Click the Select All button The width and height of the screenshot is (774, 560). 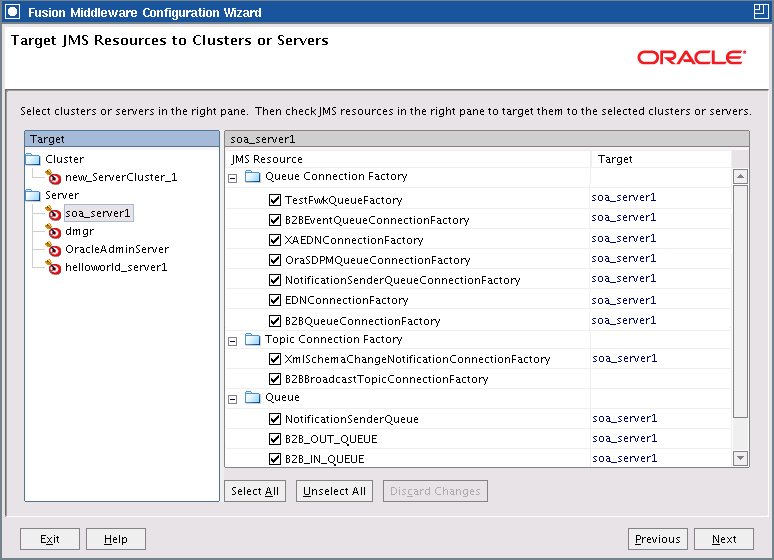[255, 491]
